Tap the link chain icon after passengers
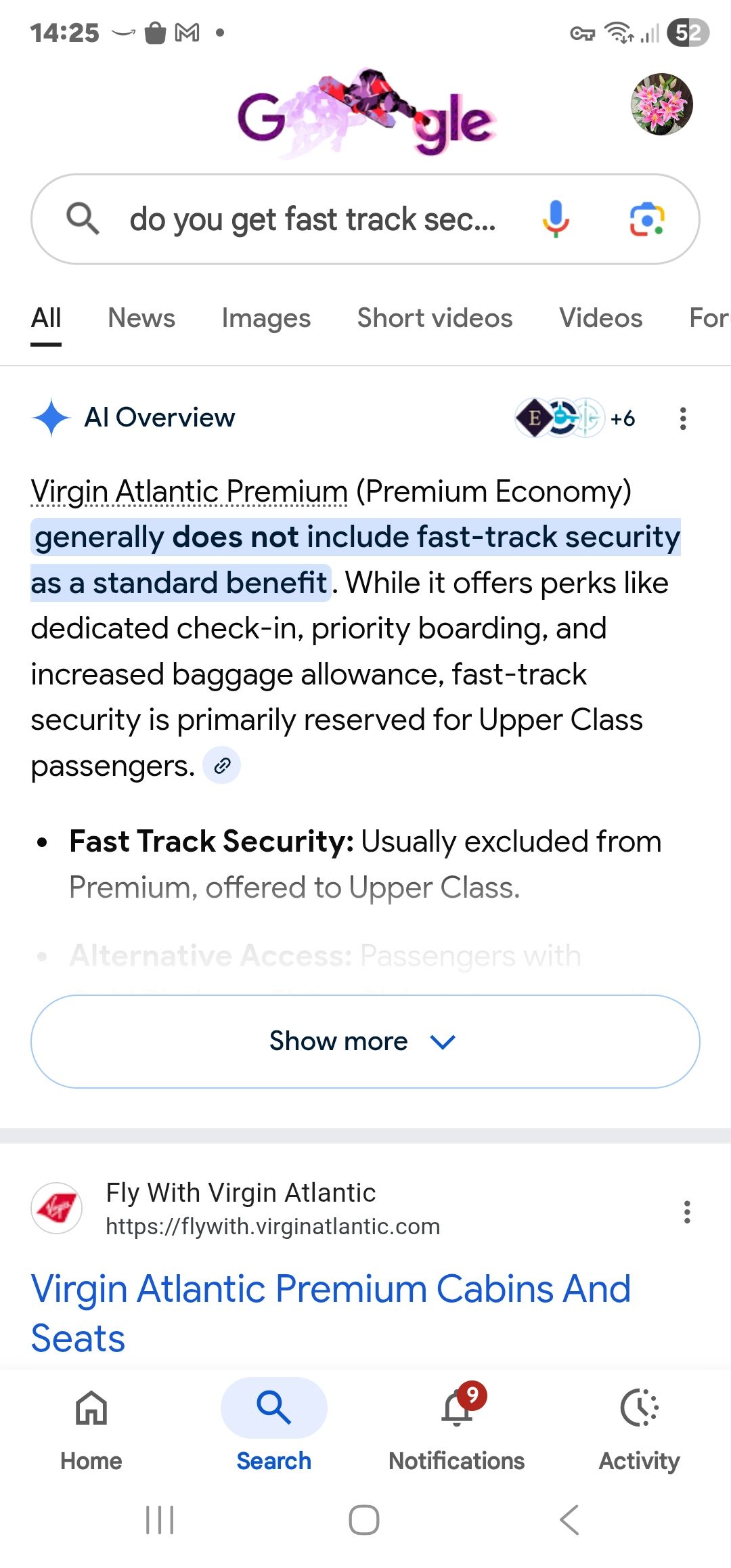 tap(222, 766)
